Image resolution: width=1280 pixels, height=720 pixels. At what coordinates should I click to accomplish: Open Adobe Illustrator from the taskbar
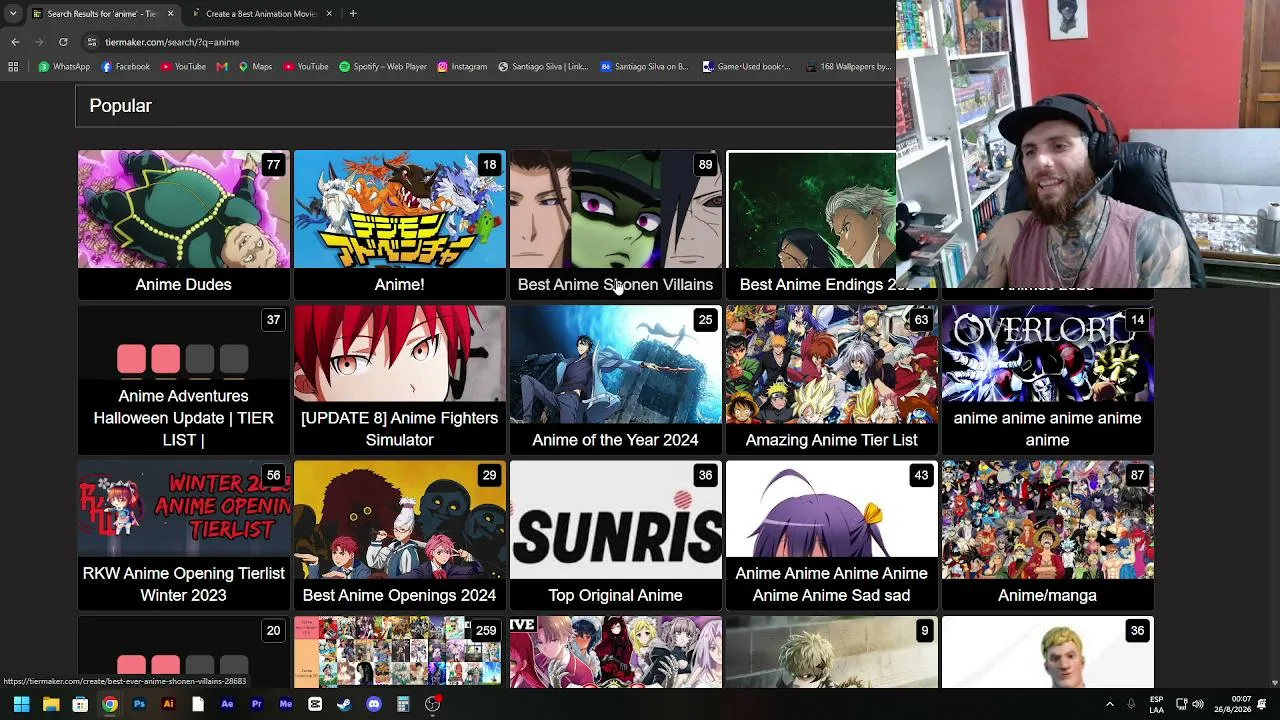pyautogui.click(x=168, y=704)
